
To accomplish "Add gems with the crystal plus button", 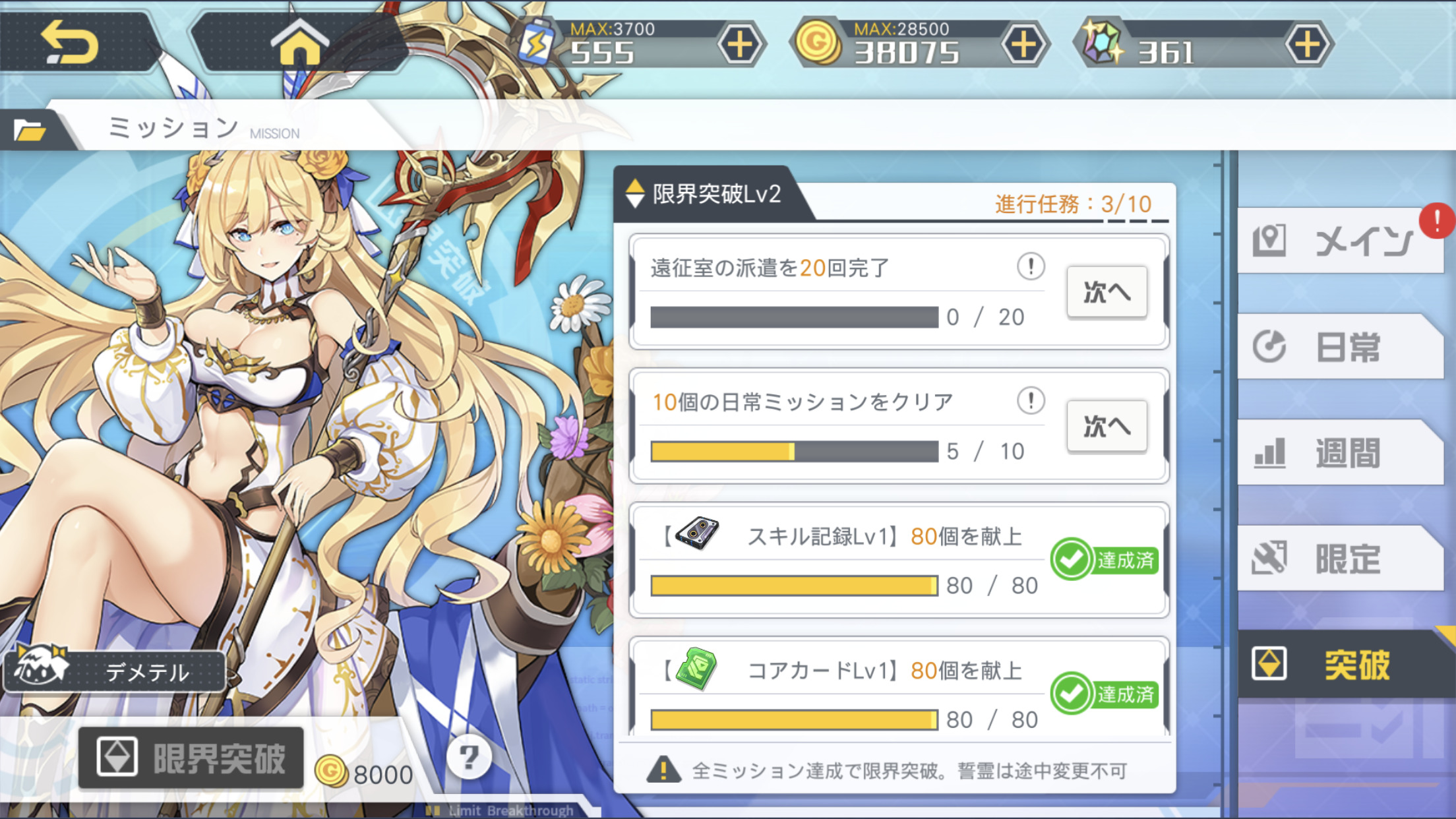I will 1307,44.
